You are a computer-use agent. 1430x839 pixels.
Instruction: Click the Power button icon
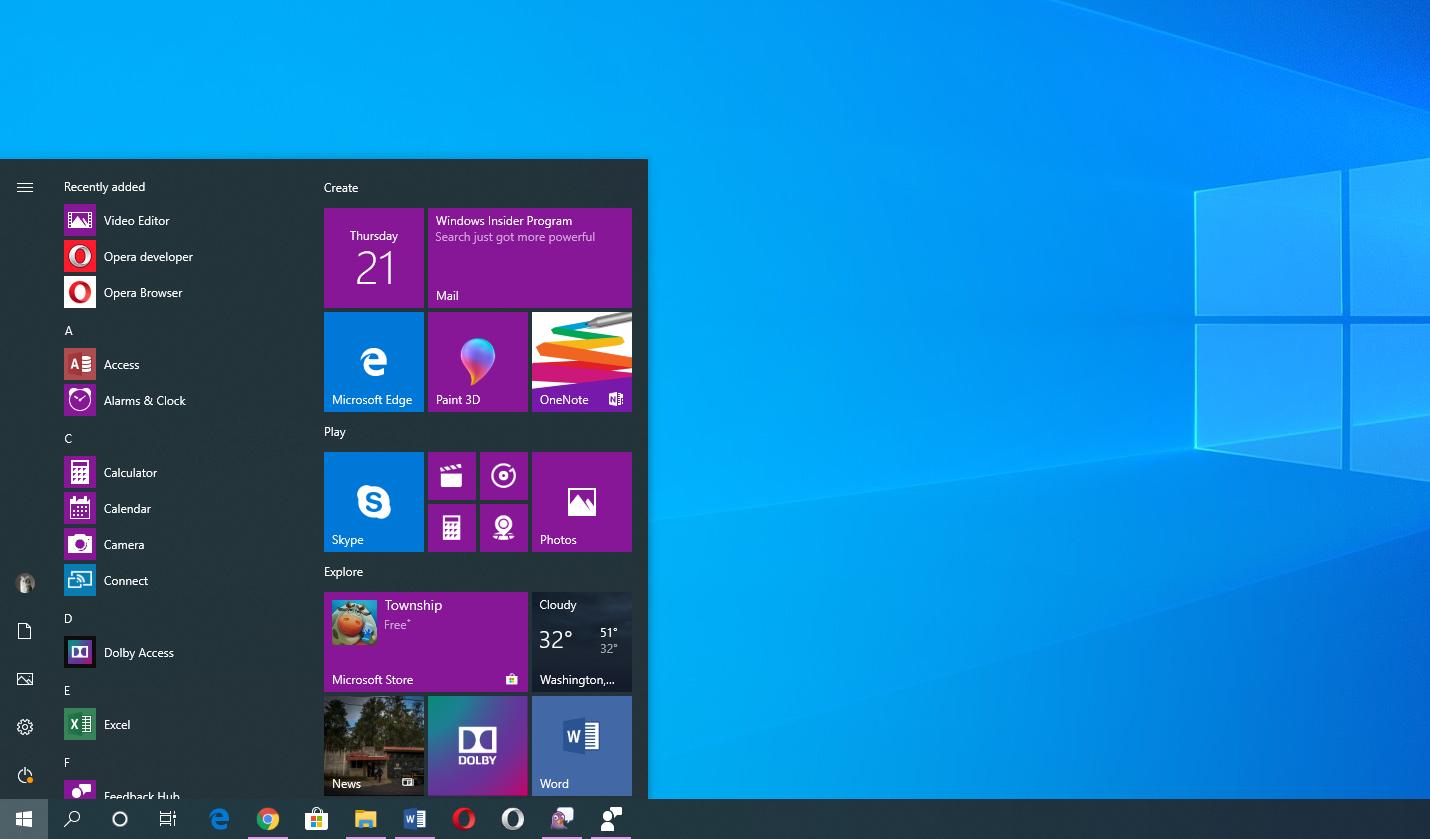[25, 775]
